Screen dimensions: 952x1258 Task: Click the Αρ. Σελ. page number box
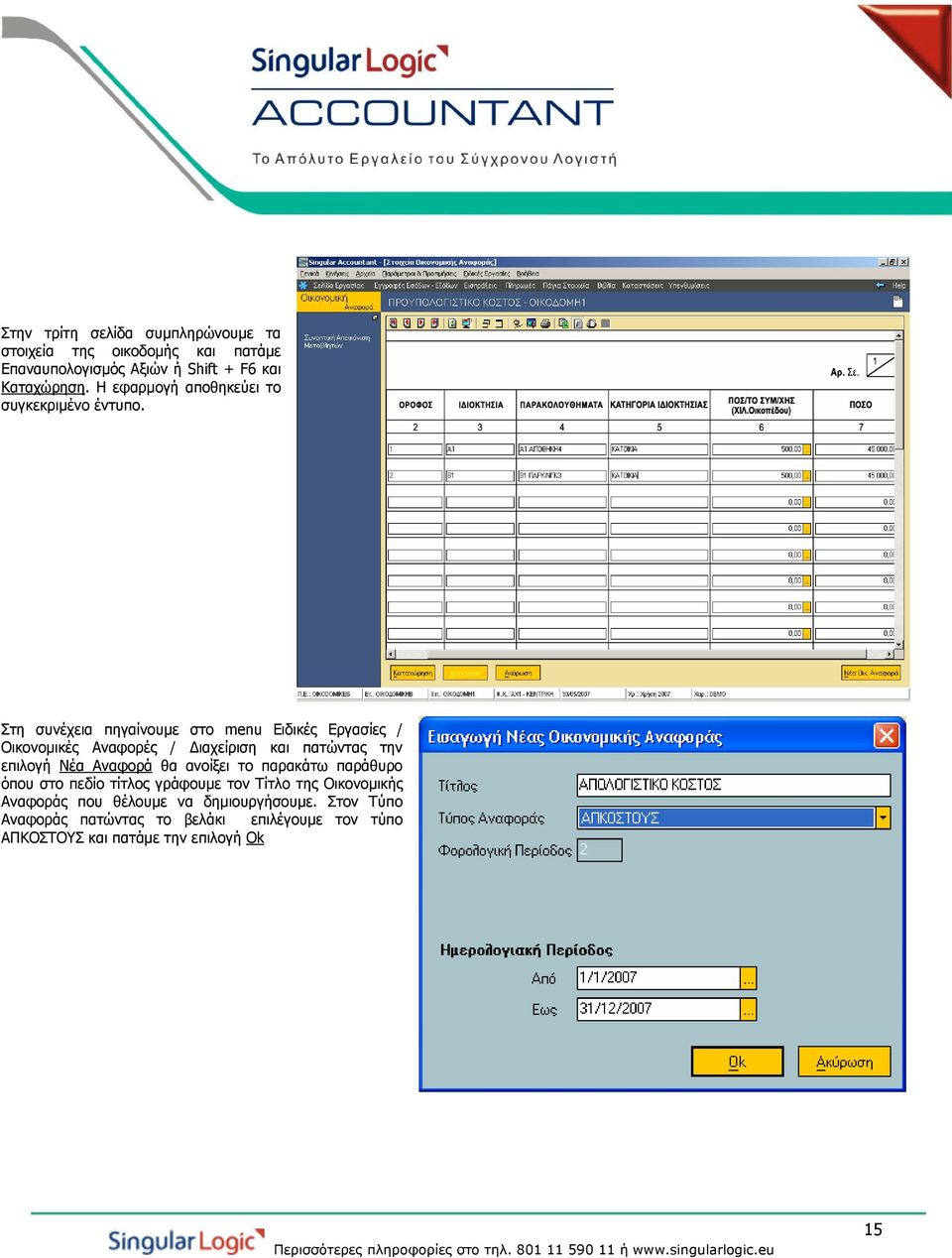(x=881, y=365)
